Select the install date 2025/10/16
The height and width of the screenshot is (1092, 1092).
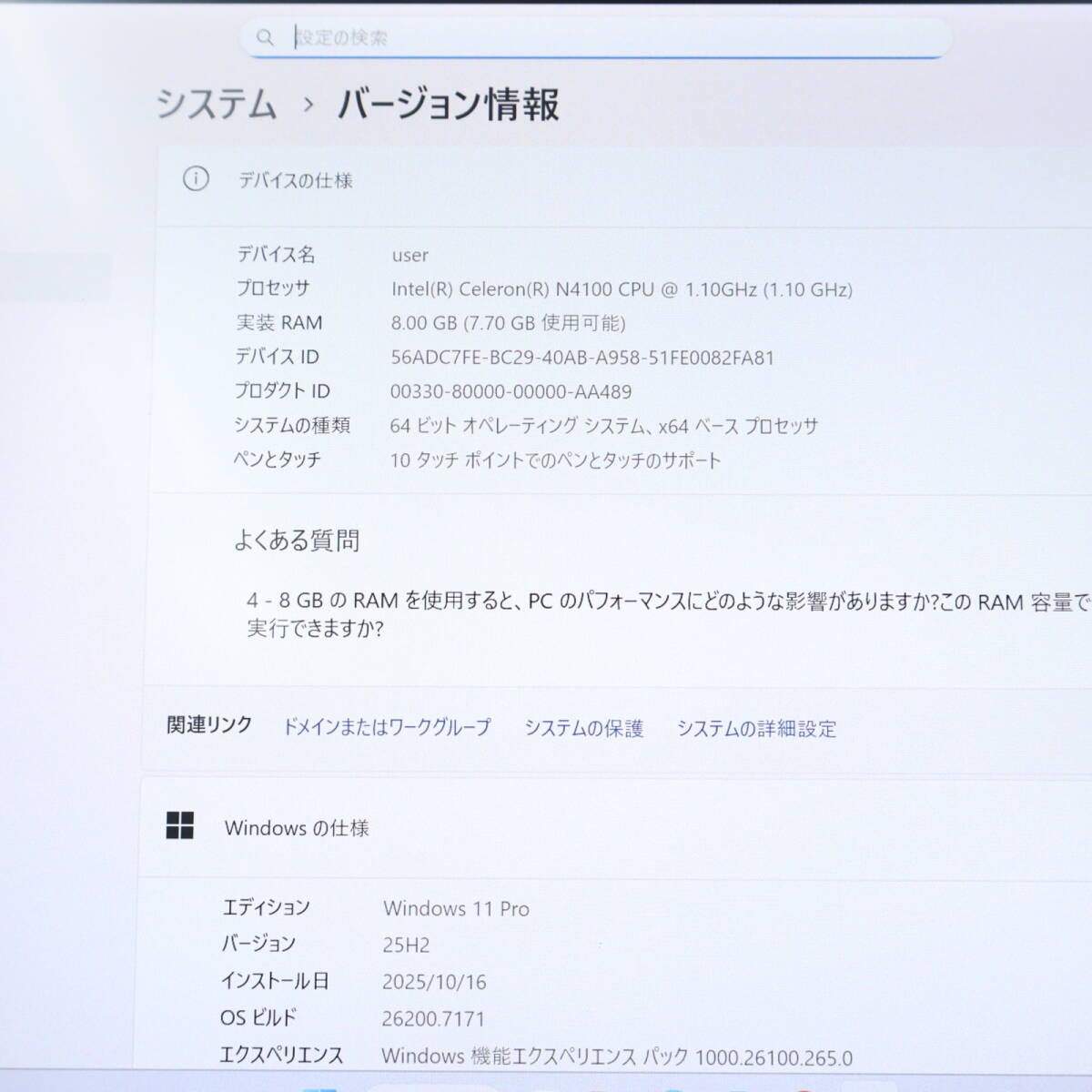434,982
